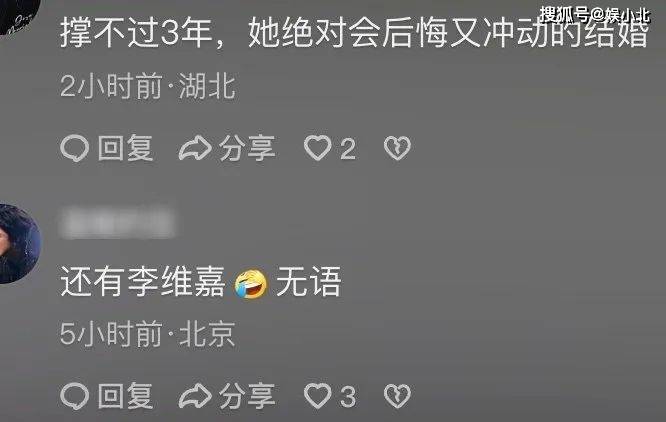This screenshot has height=422, width=666.
Task: Tap 分享 text under the Beijing comment
Action: [x=247, y=396]
